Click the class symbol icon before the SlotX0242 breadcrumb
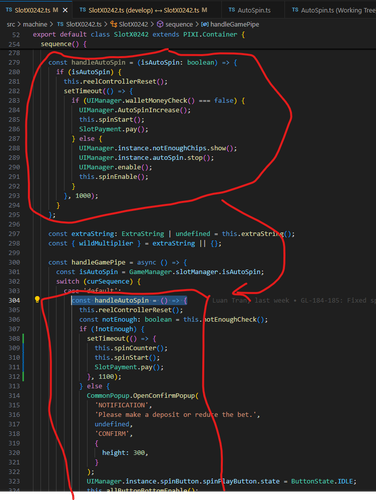Viewport: 376px width, 500px height. [114, 24]
